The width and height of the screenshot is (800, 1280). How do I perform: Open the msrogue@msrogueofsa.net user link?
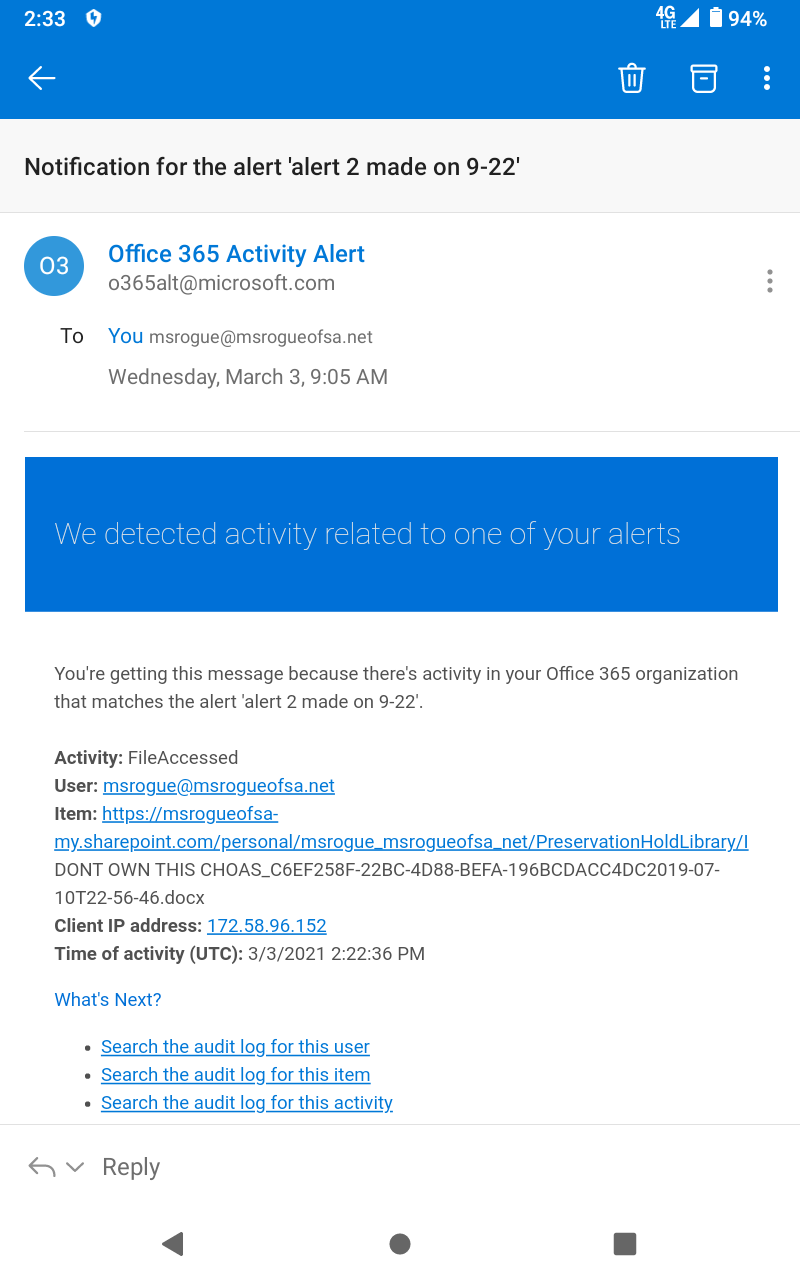coord(218,786)
